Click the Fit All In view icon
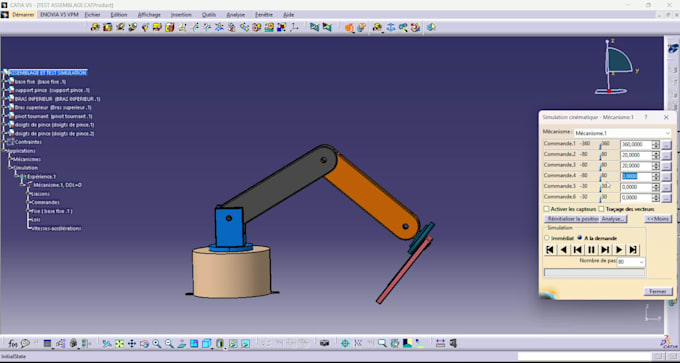This screenshot has width=680, height=363. 119,343
